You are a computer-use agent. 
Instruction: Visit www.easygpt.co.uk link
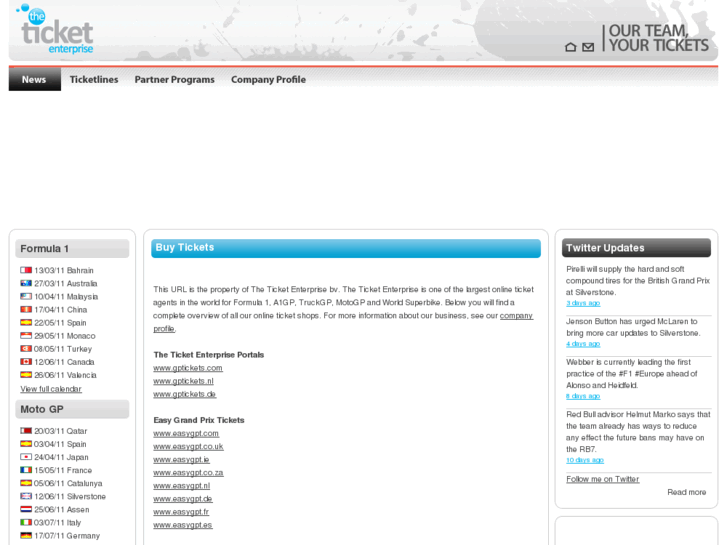point(188,446)
